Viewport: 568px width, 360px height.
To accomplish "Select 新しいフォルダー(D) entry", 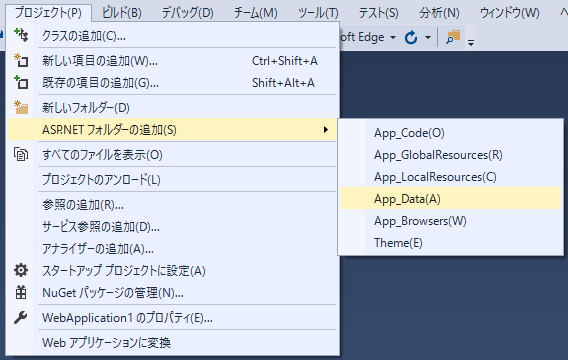I will pyautogui.click(x=172, y=108).
